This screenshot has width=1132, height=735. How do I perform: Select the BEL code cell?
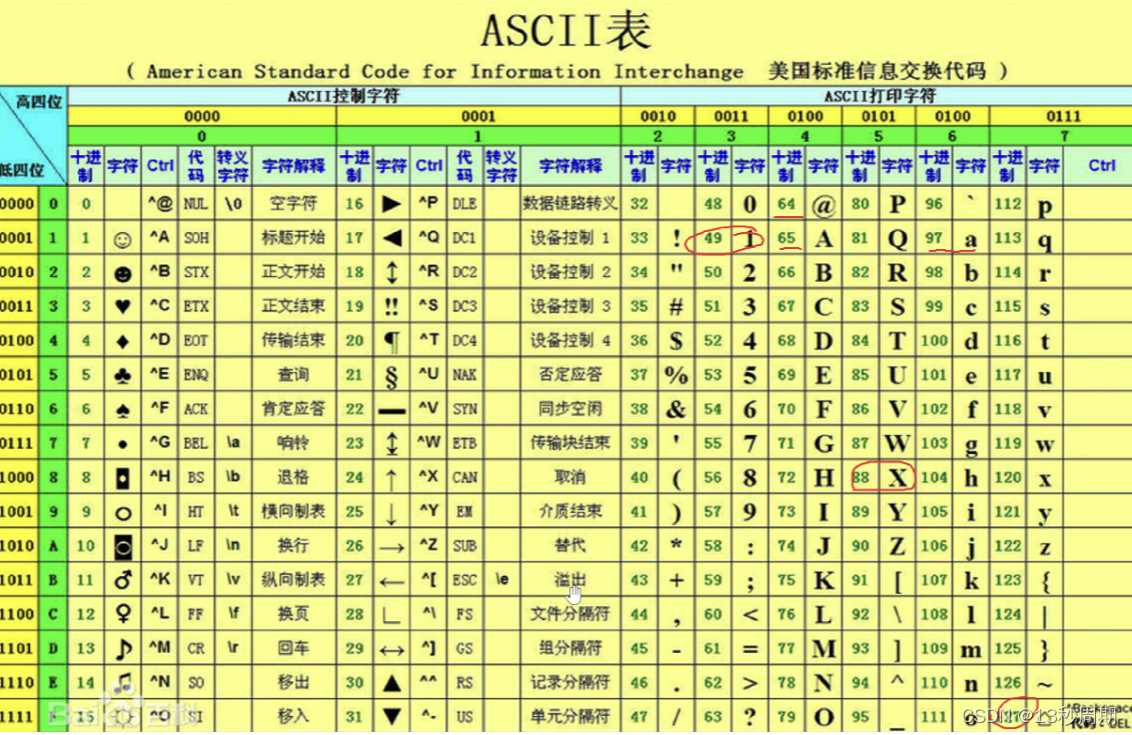pyautogui.click(x=196, y=443)
